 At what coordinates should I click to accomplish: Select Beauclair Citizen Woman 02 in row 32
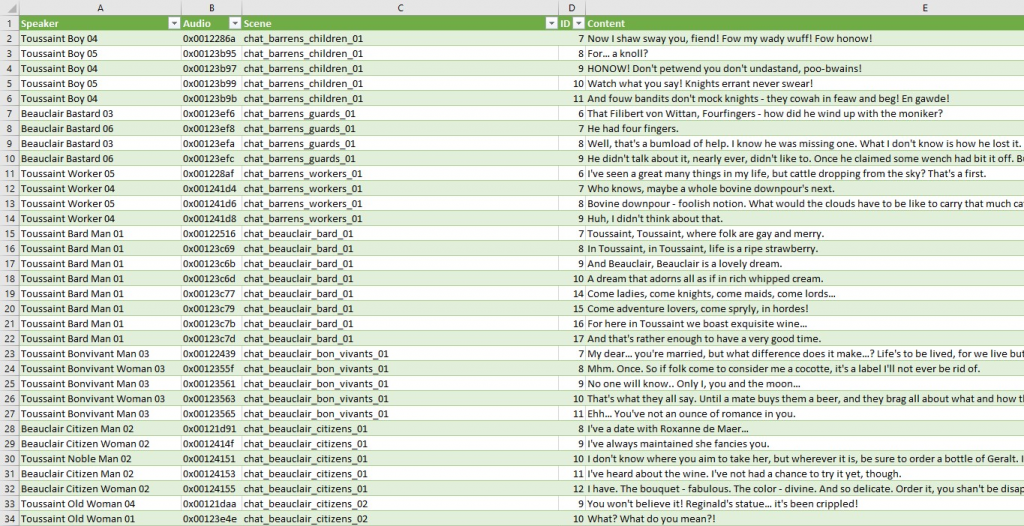[x=101, y=489]
